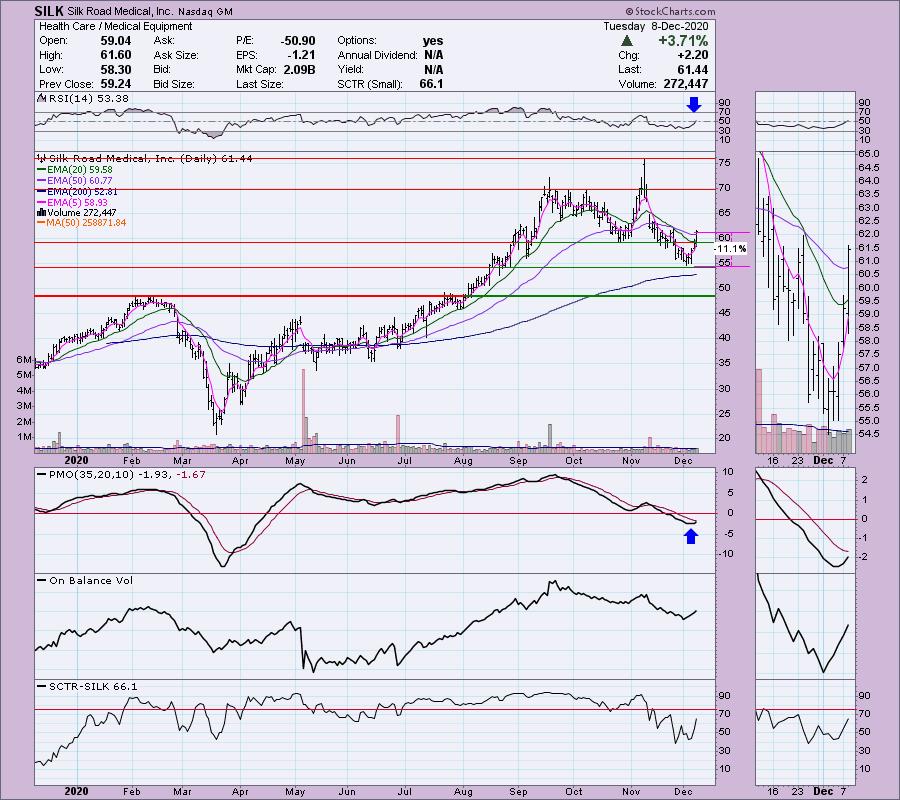Click the 75 price axis label
900x800 pixels.
tap(724, 163)
